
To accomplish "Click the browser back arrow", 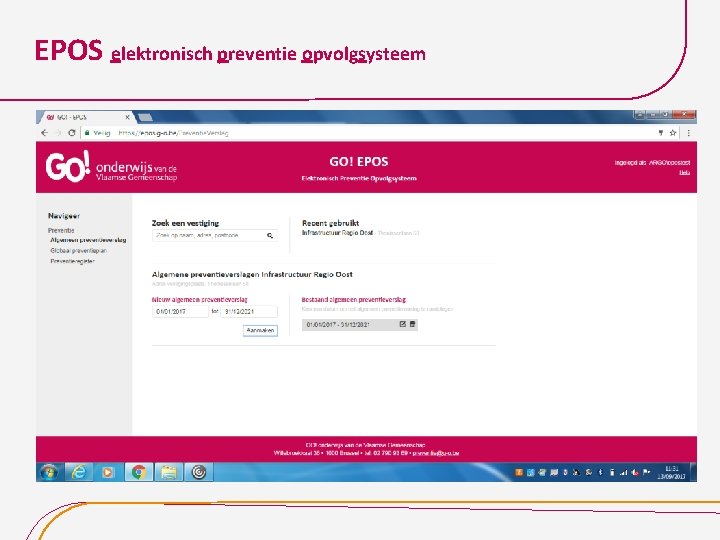I will (45, 133).
